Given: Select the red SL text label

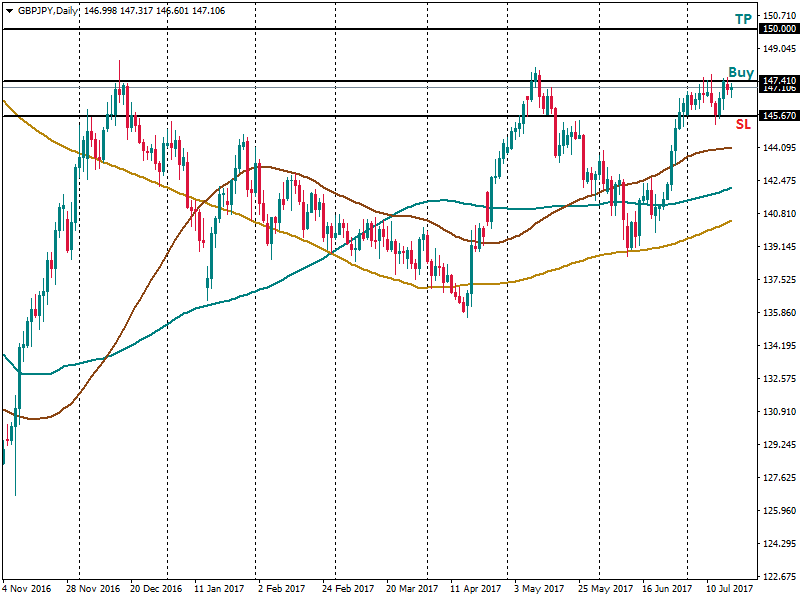Looking at the screenshot, I should click(x=743, y=124).
